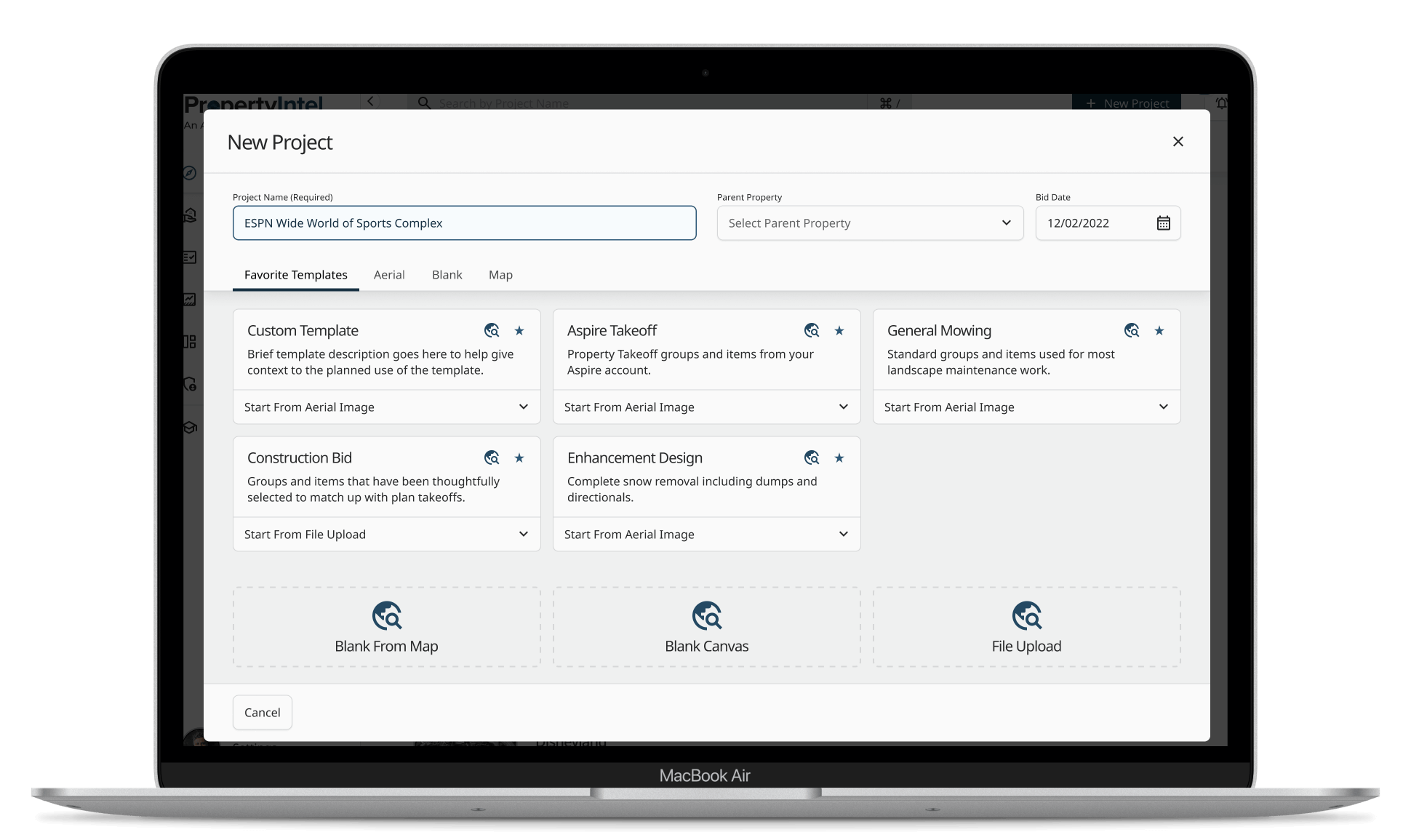Preview the Custom Template with globe-search icon
The height and width of the screenshot is (840, 1411).
tap(492, 331)
